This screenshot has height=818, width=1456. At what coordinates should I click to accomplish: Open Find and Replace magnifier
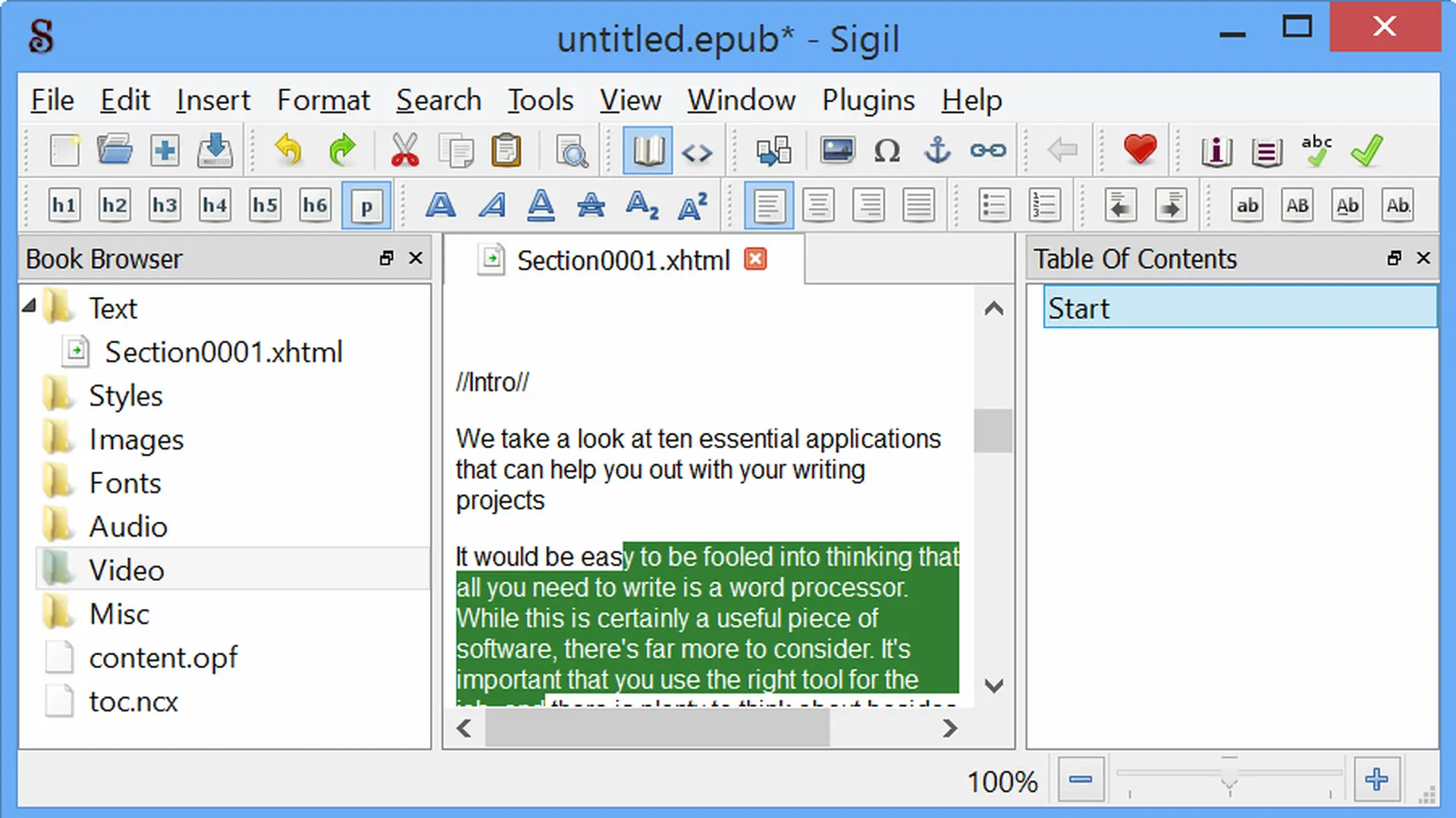click(x=571, y=151)
